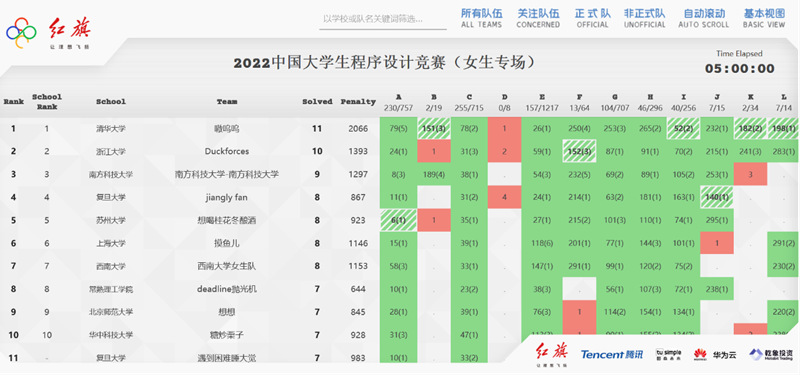
Task: Click the Penalty column header
Action: click(358, 102)
